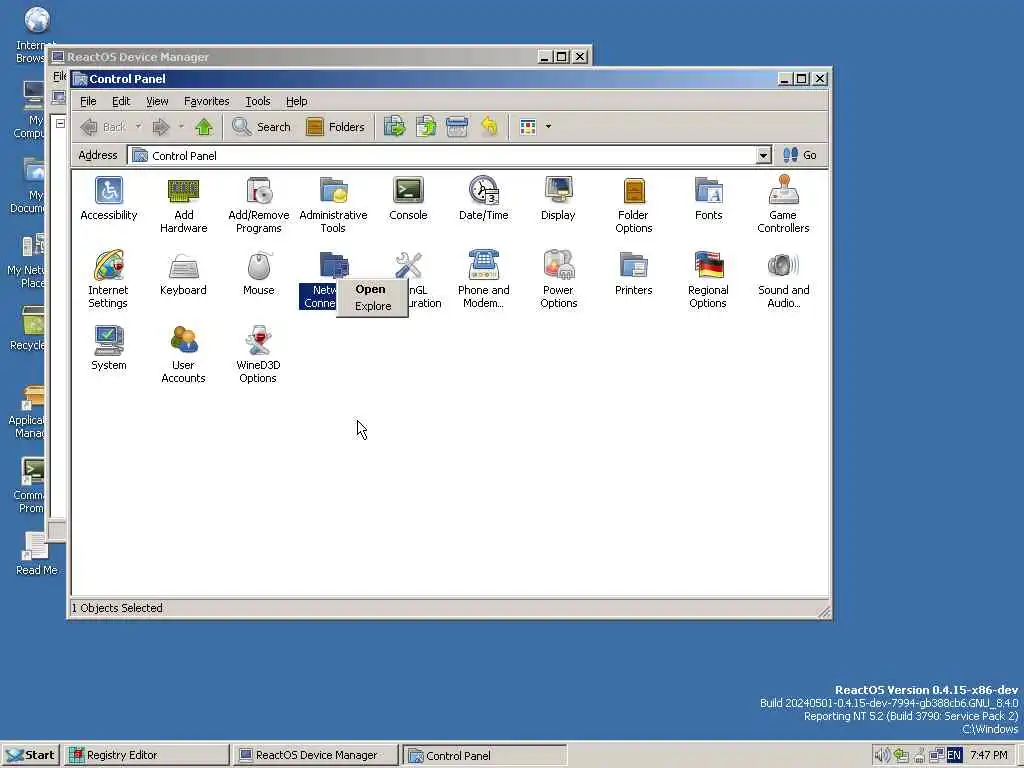Image resolution: width=1024 pixels, height=768 pixels.
Task: Select the Fonts icon
Action: [x=709, y=199]
